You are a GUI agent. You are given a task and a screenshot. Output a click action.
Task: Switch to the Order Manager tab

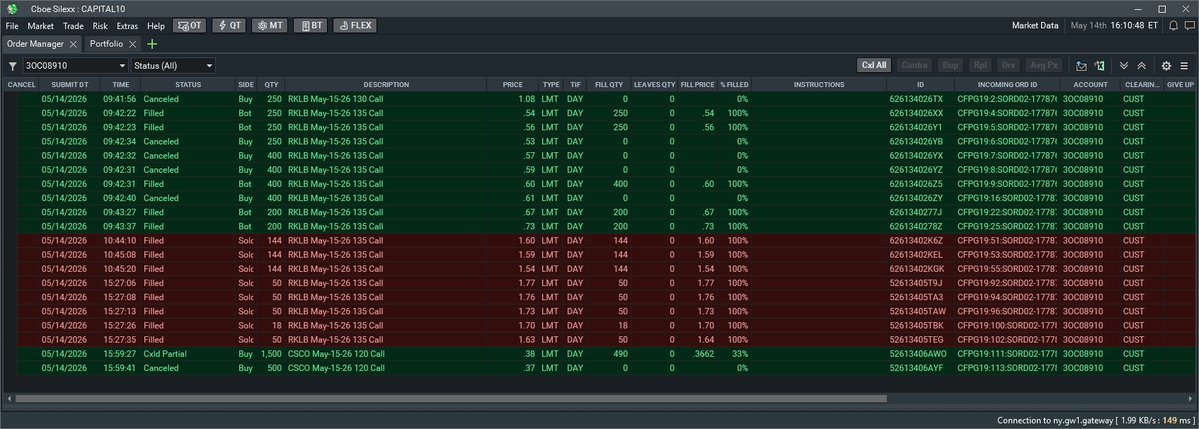pos(35,44)
